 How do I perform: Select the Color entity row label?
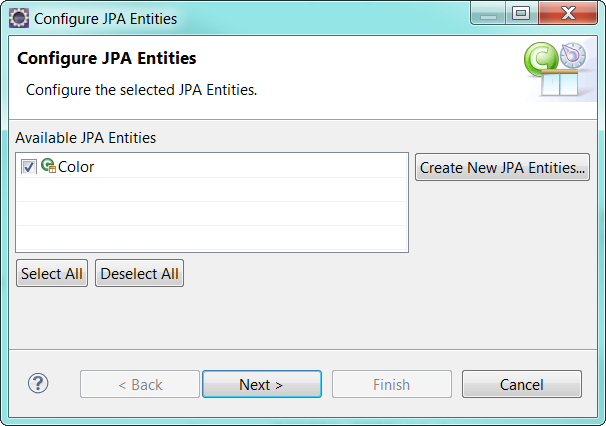tap(76, 167)
